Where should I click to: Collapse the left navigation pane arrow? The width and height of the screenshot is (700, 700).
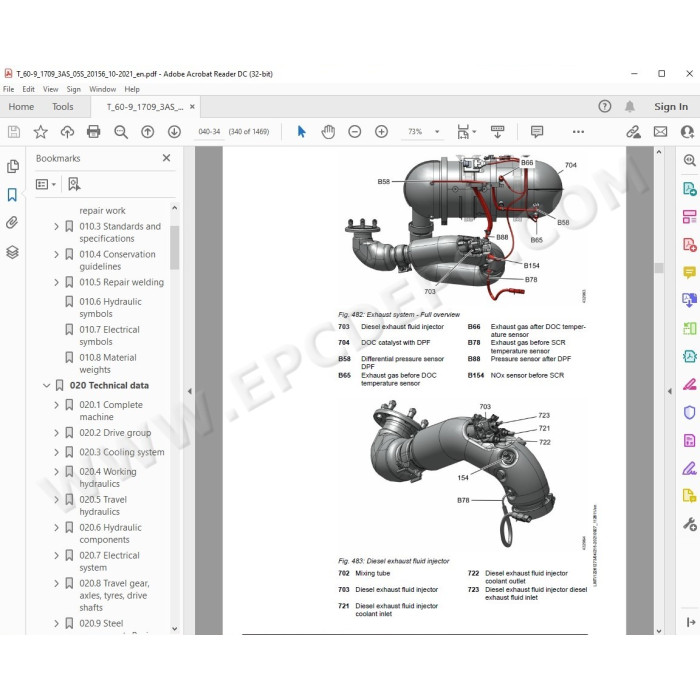click(189, 392)
